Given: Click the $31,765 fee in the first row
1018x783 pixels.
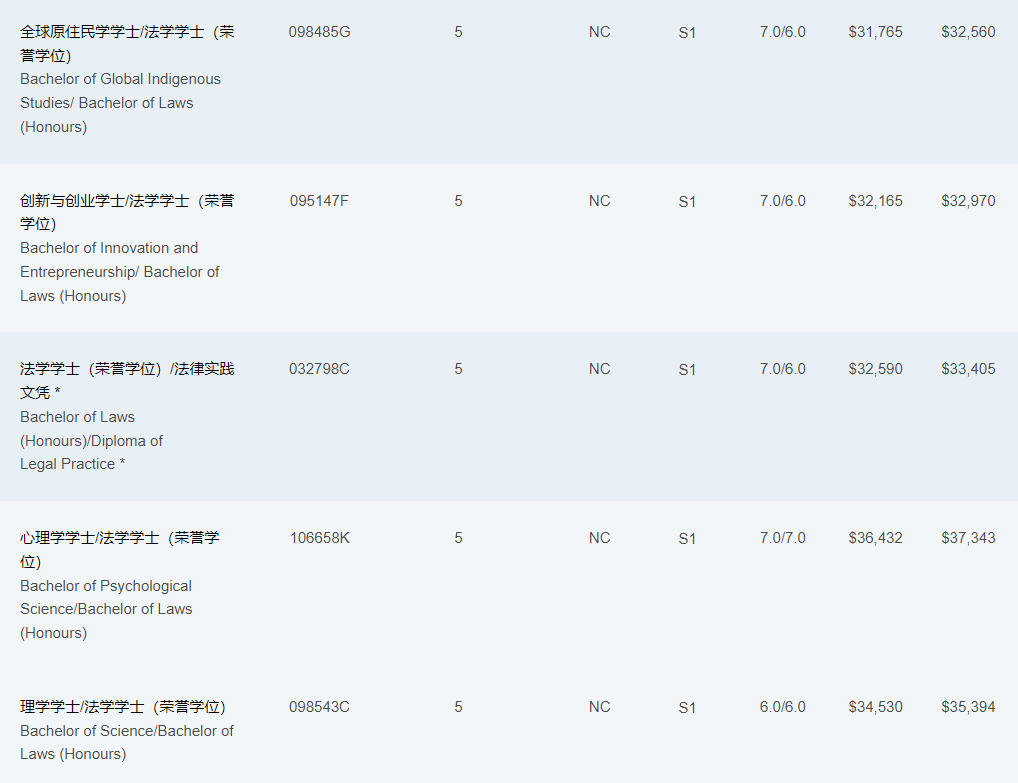Looking at the screenshot, I should tap(875, 32).
